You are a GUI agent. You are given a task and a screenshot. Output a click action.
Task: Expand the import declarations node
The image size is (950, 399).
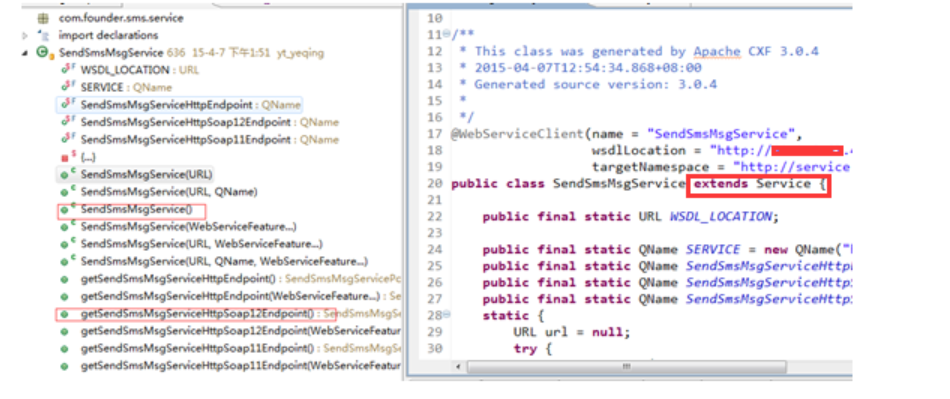tap(25, 36)
